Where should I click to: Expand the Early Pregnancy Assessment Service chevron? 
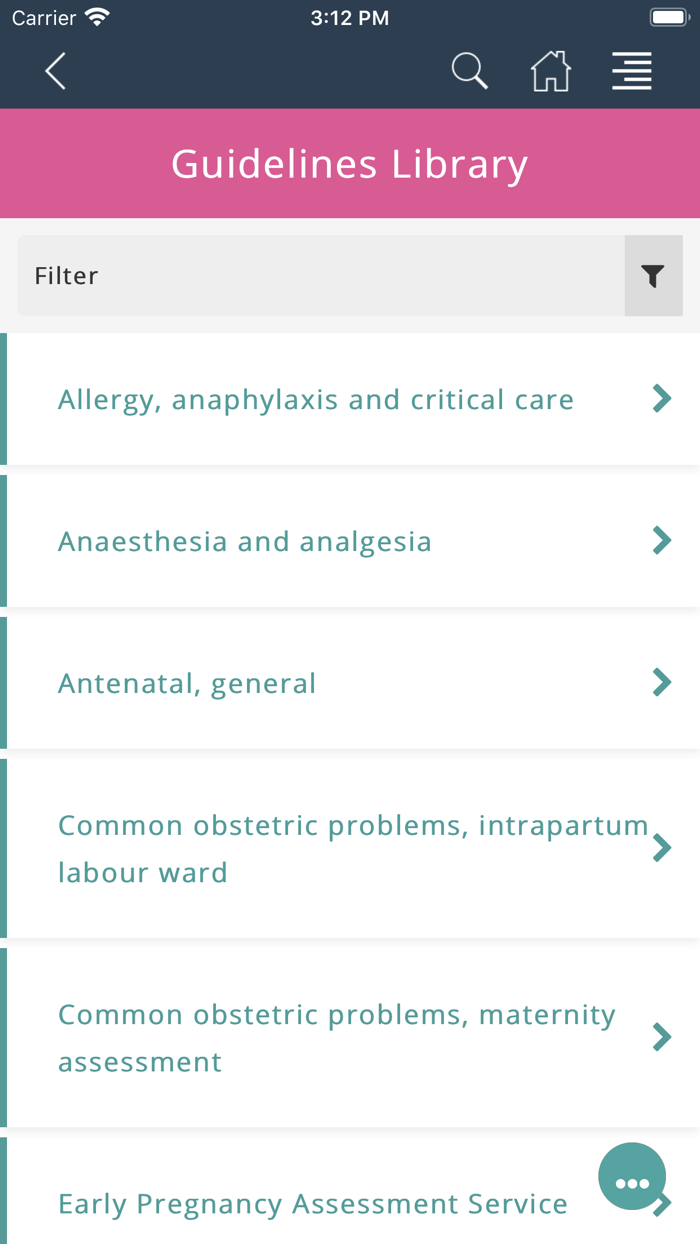662,1204
